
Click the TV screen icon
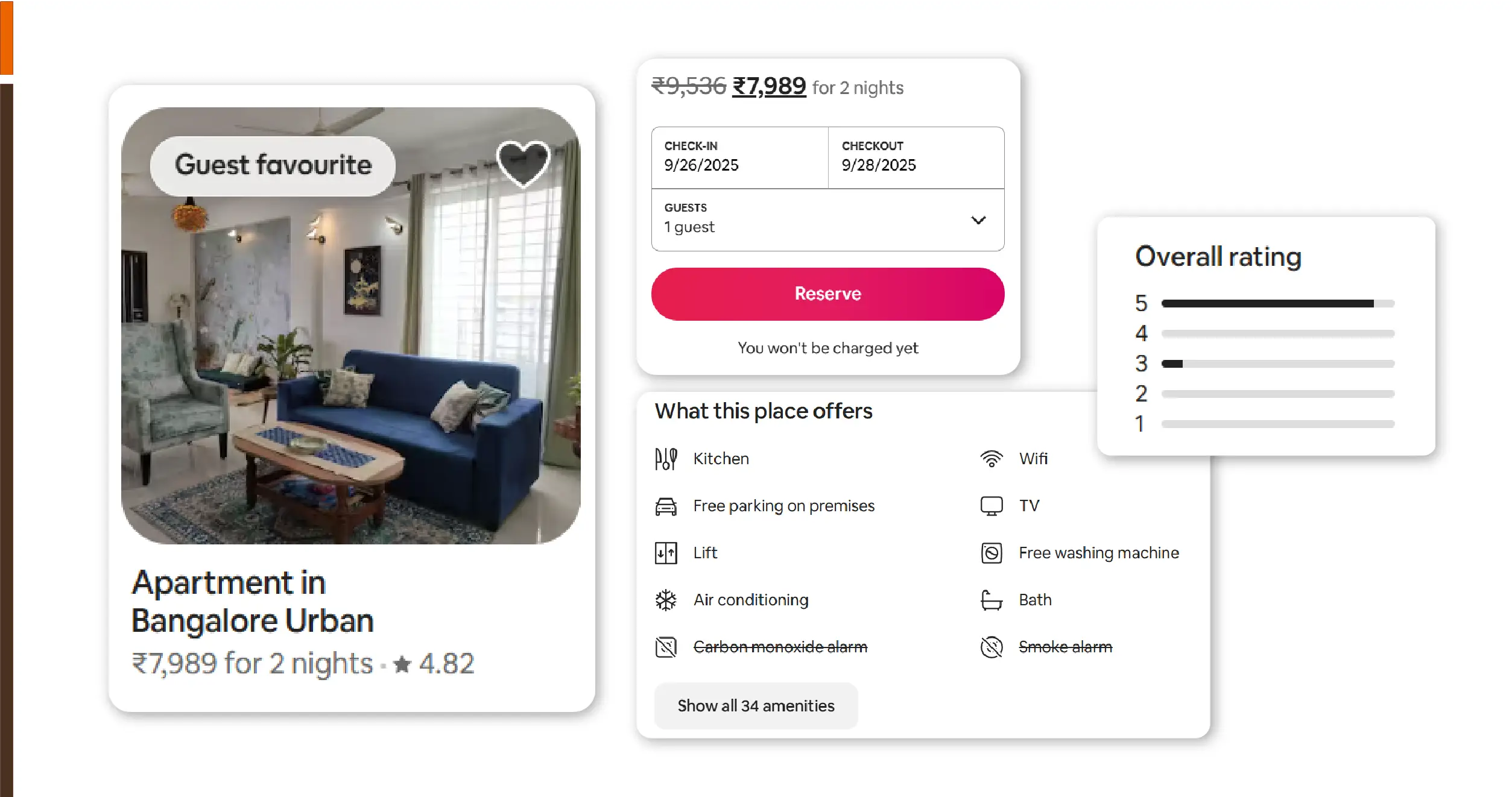point(991,506)
